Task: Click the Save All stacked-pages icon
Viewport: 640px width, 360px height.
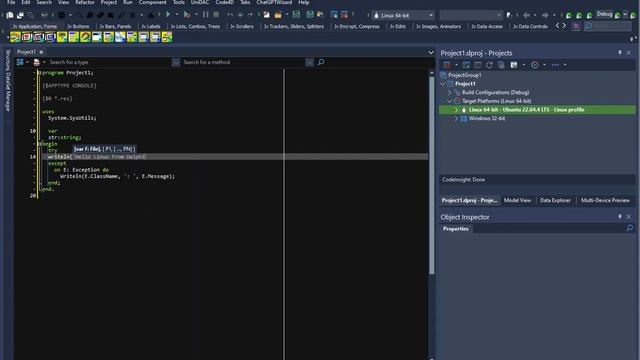Action: [20, 15]
